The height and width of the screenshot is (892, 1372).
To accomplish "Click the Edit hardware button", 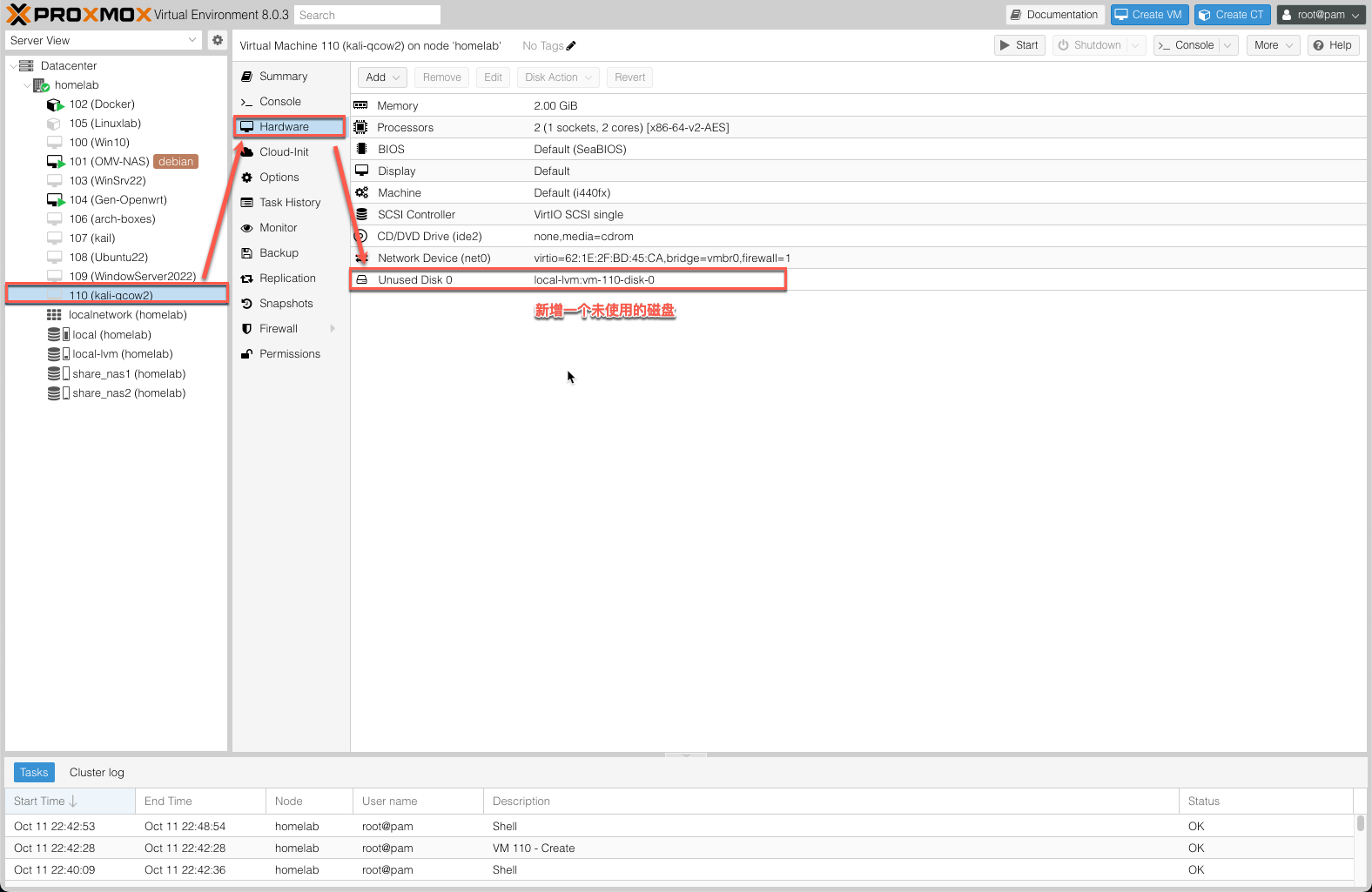I will click(x=493, y=77).
